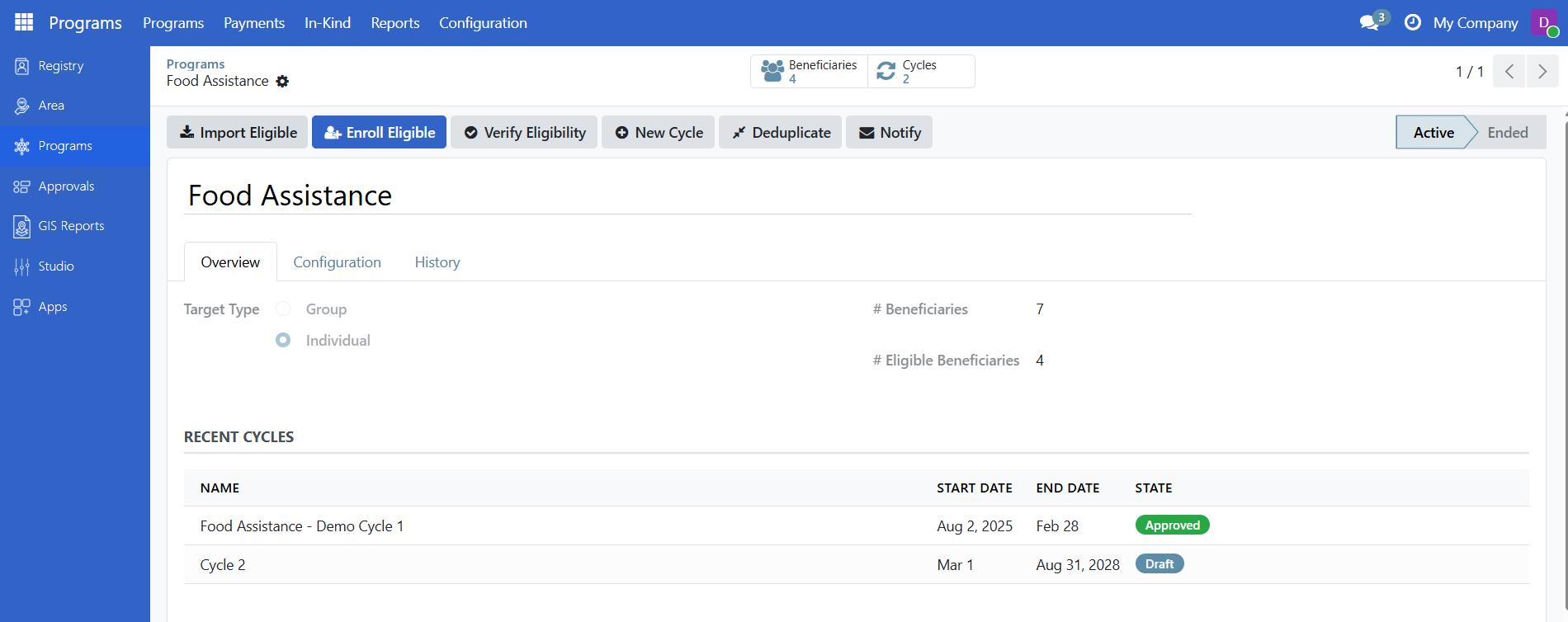Click the Feb 28 end date cell
Screen dimensions: 1568x622
[x=1057, y=526]
